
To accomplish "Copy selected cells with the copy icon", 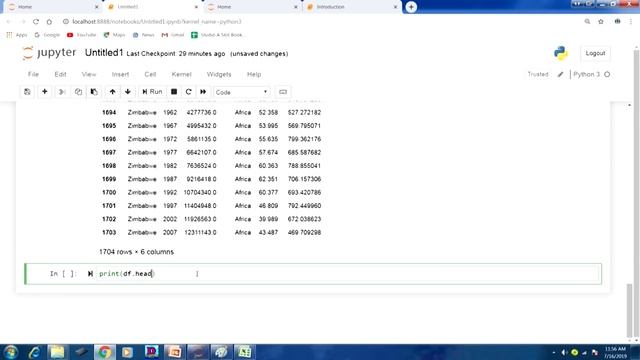I will pyautogui.click(x=78, y=92).
